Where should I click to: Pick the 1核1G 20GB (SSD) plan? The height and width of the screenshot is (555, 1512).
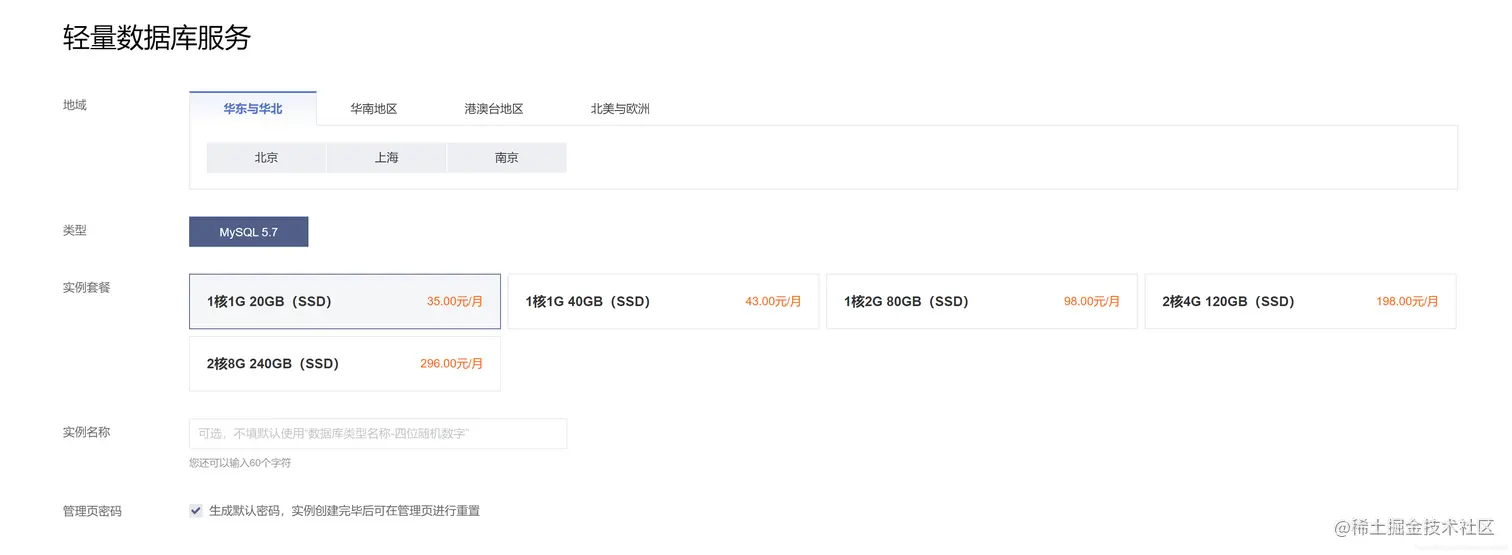pyautogui.click(x=345, y=301)
